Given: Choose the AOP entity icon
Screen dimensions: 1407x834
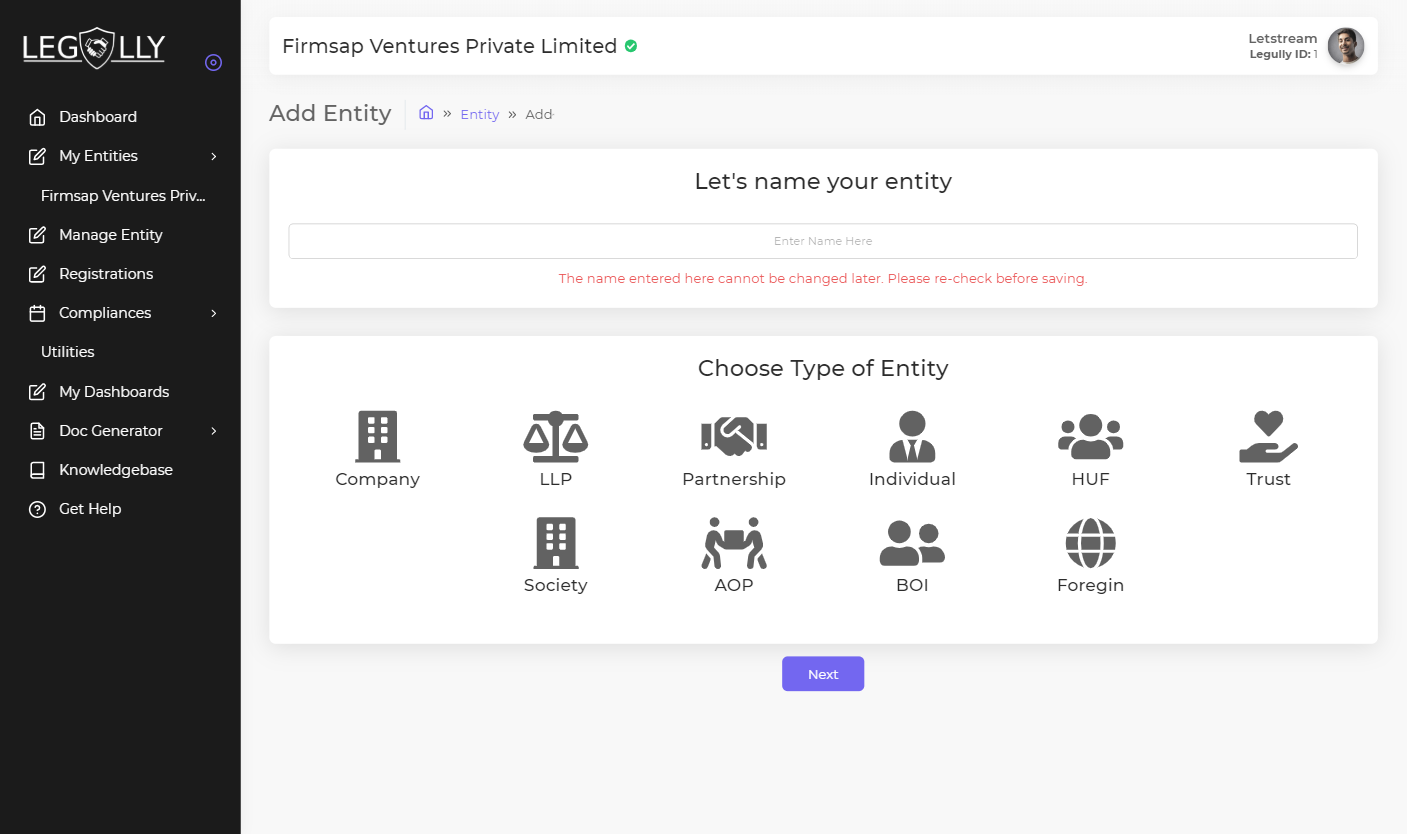Looking at the screenshot, I should tap(733, 543).
